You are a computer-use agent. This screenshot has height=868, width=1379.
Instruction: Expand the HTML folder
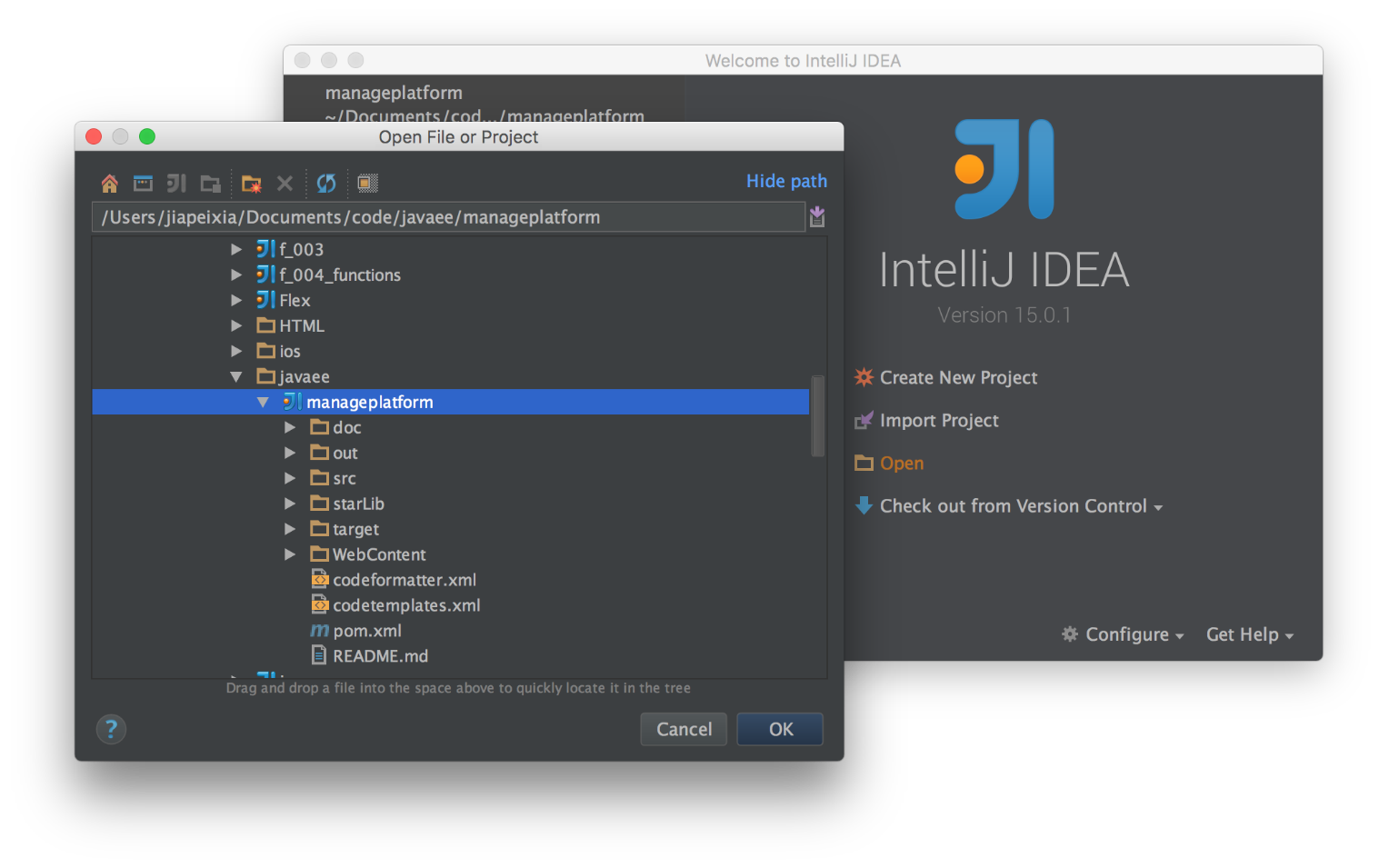(236, 325)
